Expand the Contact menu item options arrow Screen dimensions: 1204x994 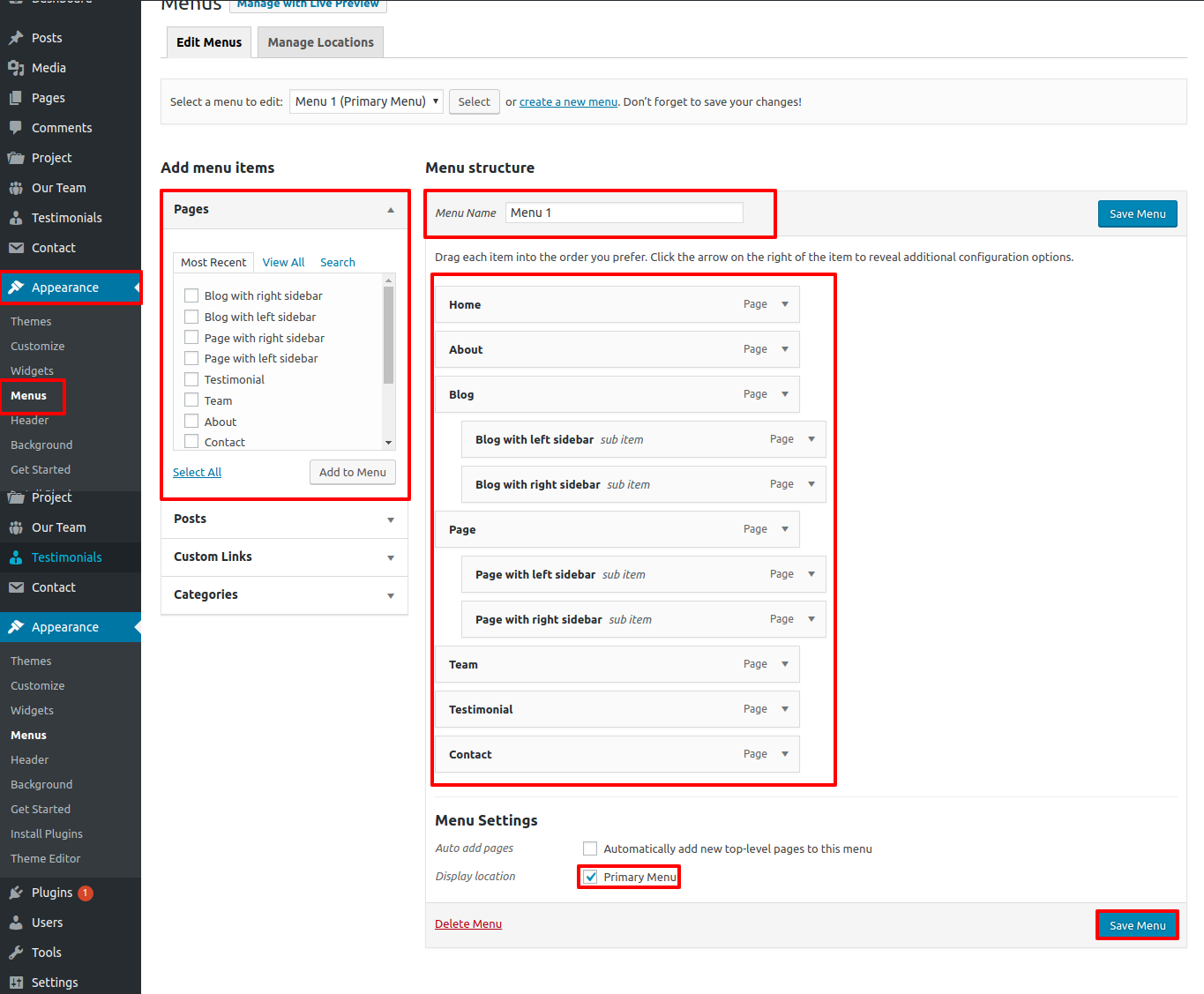click(785, 754)
